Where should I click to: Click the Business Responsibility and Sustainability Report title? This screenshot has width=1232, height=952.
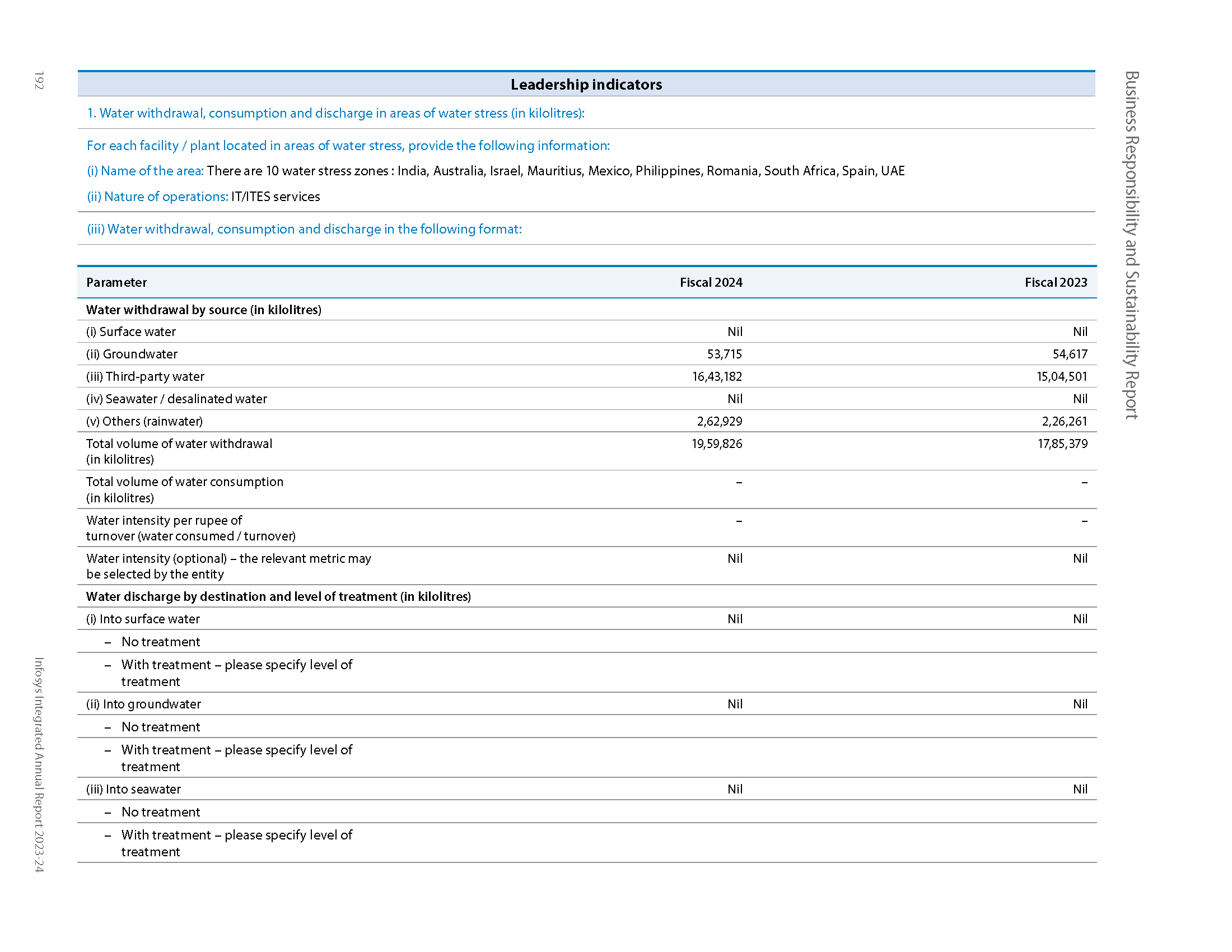click(1131, 245)
